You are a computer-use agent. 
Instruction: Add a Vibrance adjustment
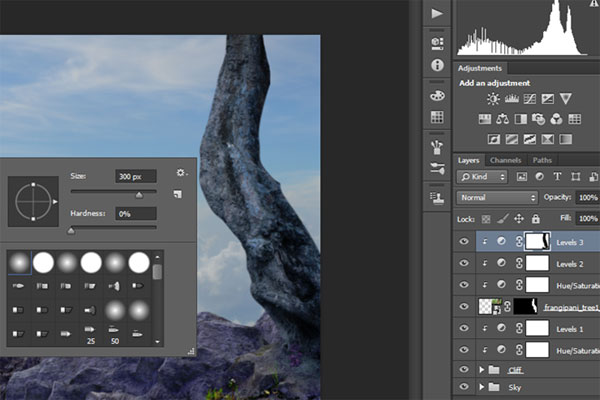566,99
